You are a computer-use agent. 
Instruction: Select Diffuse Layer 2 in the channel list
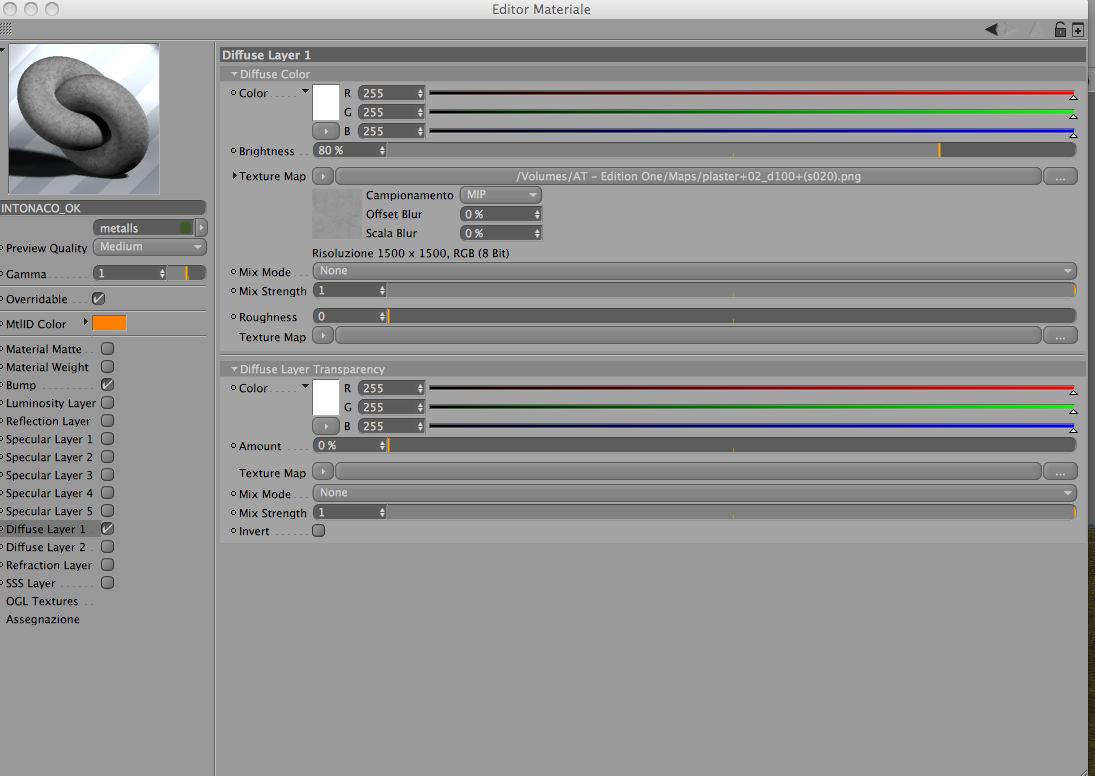(45, 547)
